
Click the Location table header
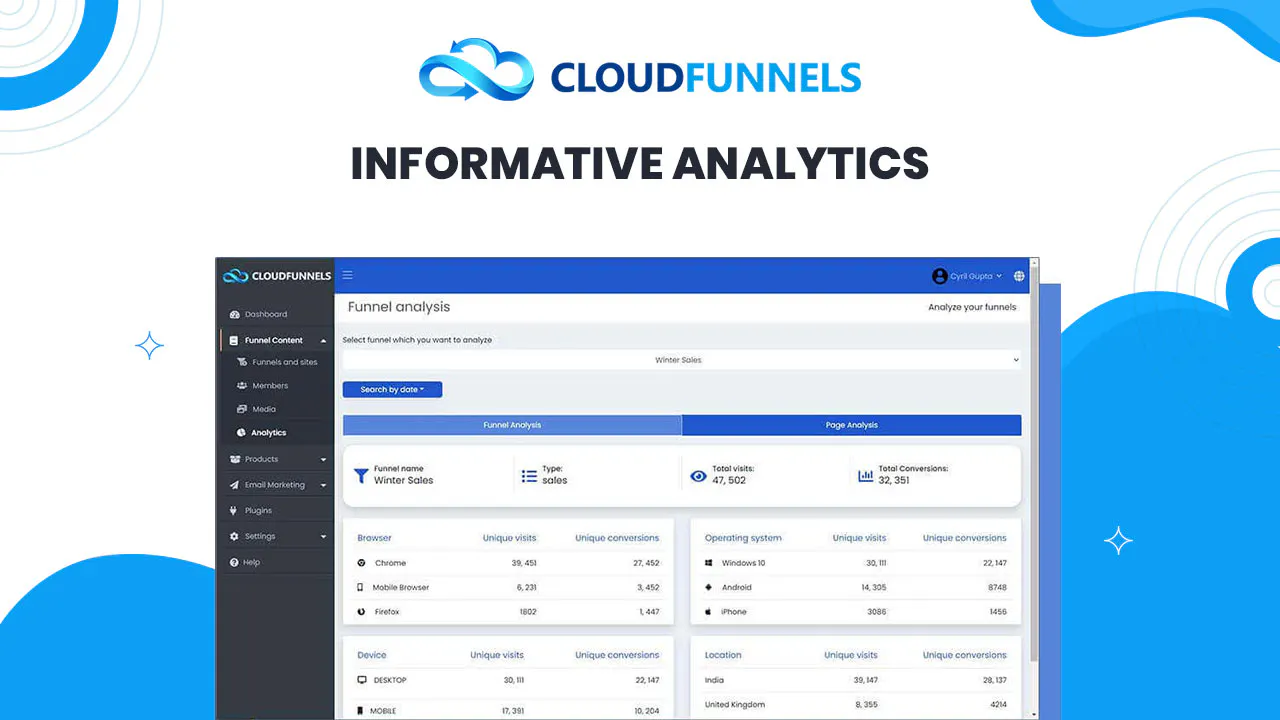coord(723,655)
